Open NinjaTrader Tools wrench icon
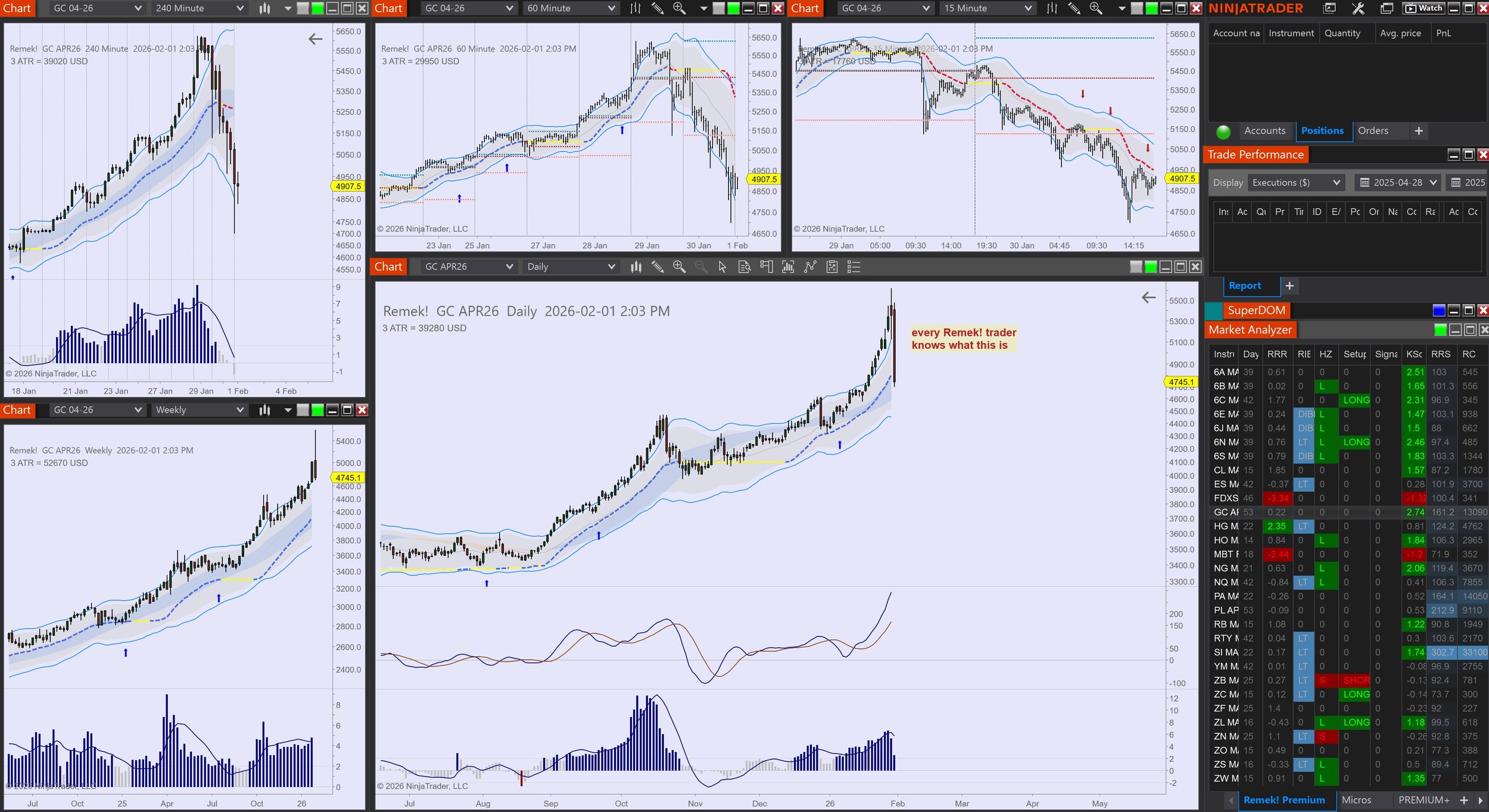Image resolution: width=1489 pixels, height=812 pixels. pos(1358,8)
